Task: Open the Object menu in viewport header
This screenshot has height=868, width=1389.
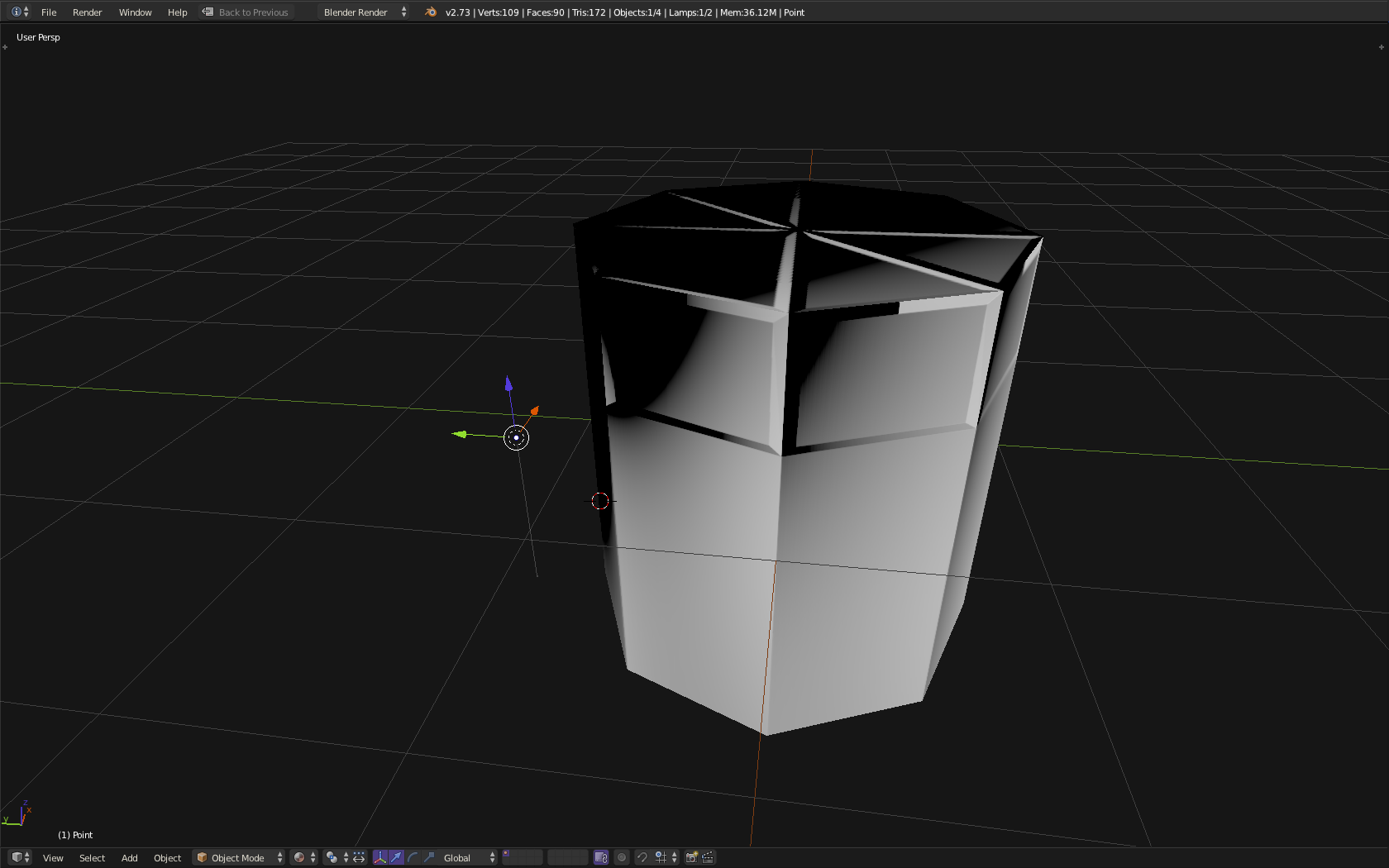Action: coord(167,858)
